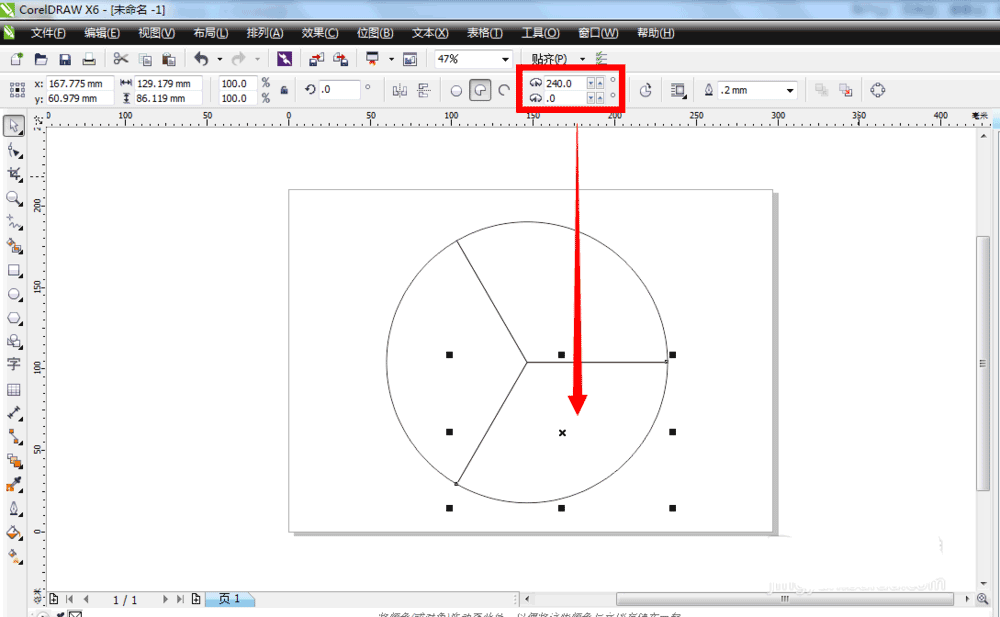Toggle the Pie shape mode
1000x617 pixels.
click(x=480, y=90)
